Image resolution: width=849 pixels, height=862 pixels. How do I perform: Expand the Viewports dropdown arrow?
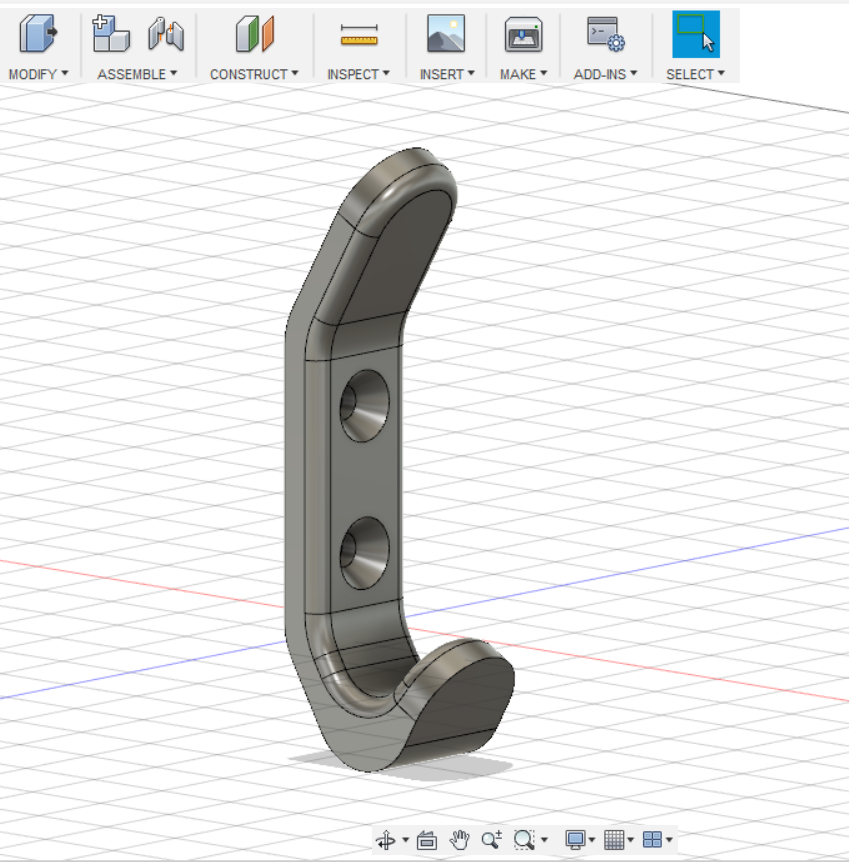pyautogui.click(x=669, y=840)
